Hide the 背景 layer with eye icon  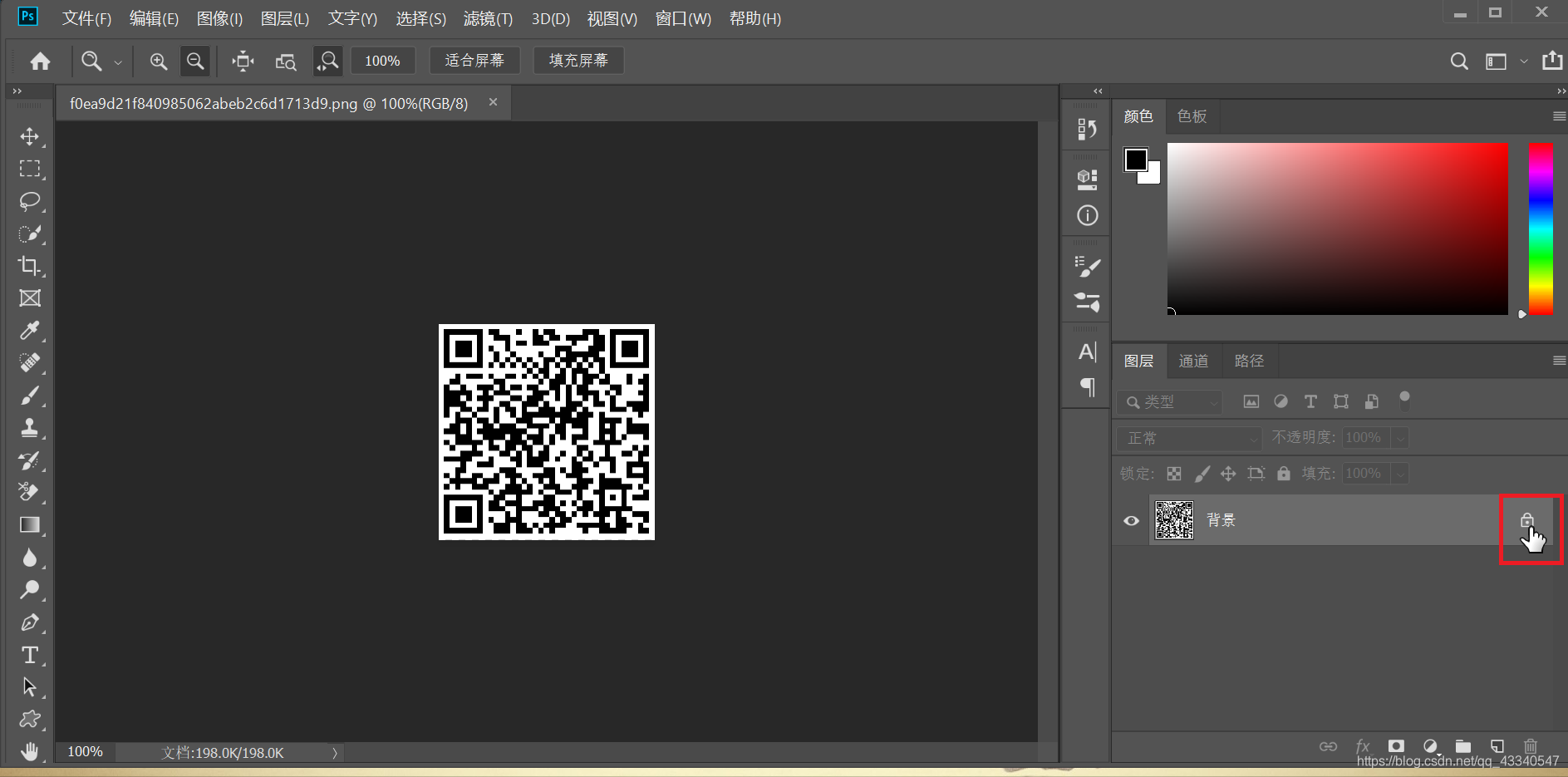[x=1131, y=521]
